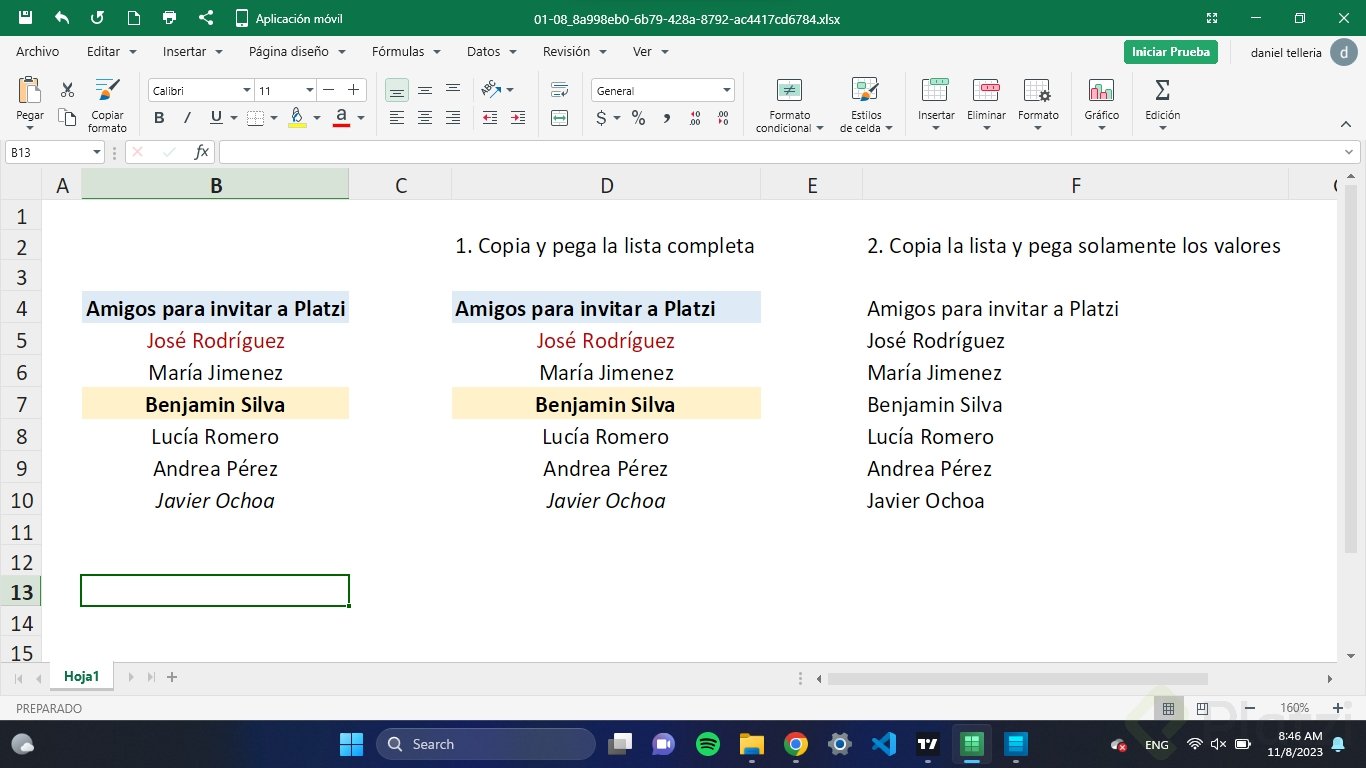Decrease font size with minus button
This screenshot has height=768, width=1366.
coord(329,90)
